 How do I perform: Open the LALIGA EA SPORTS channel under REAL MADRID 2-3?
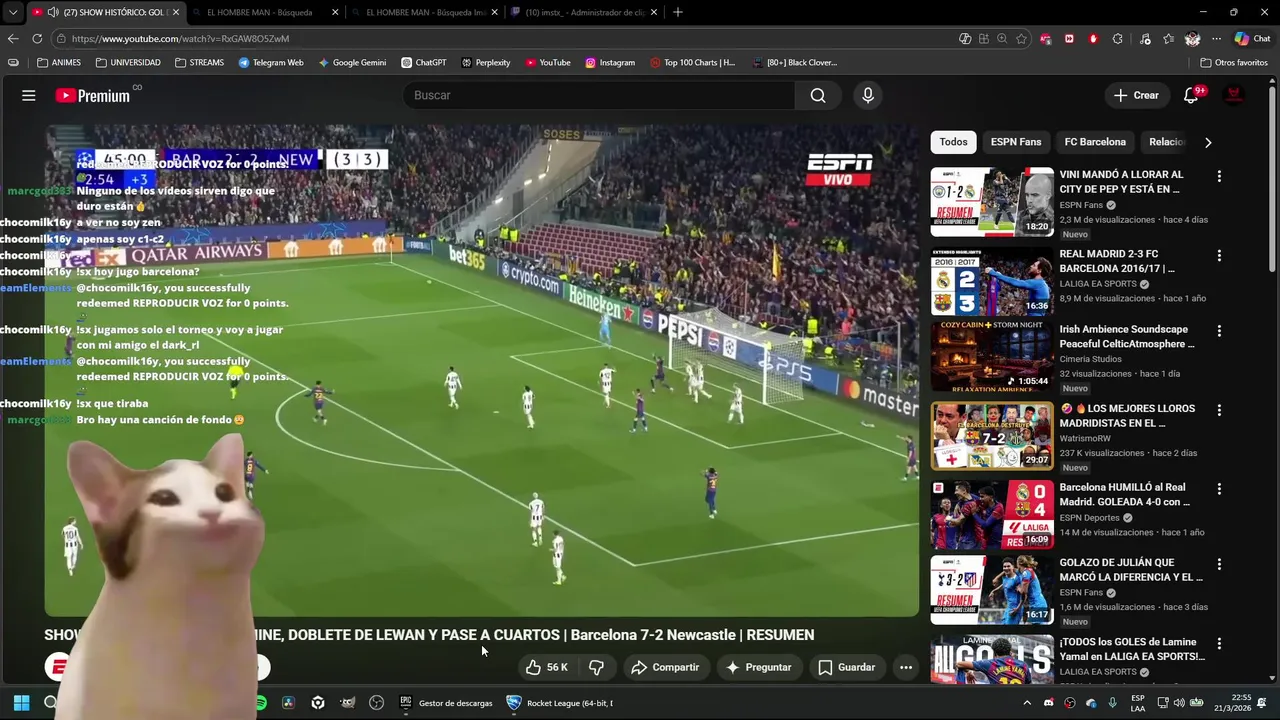(x=1100, y=284)
